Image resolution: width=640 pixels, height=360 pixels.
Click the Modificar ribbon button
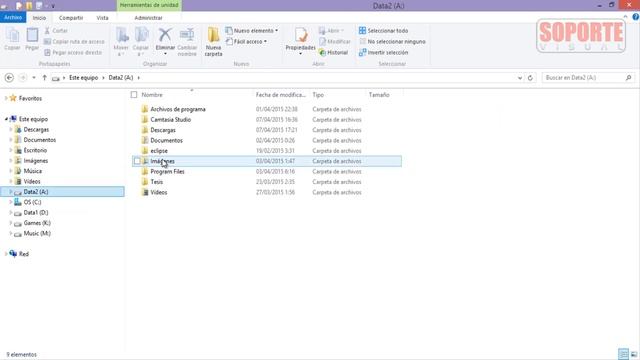click(x=335, y=42)
